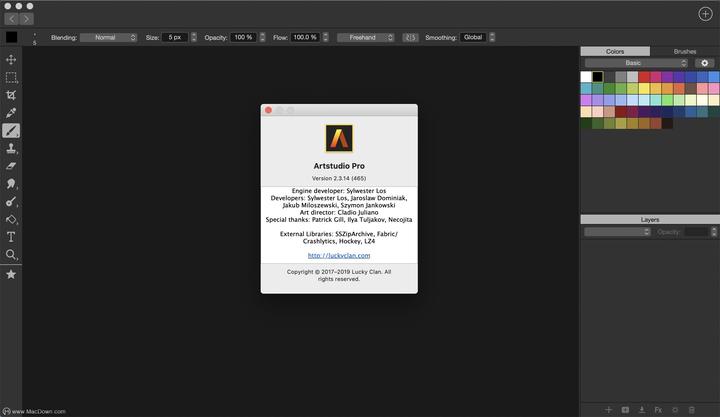Click the version text 2.3.14 (465)
The height and width of the screenshot is (417, 720).
339,178
